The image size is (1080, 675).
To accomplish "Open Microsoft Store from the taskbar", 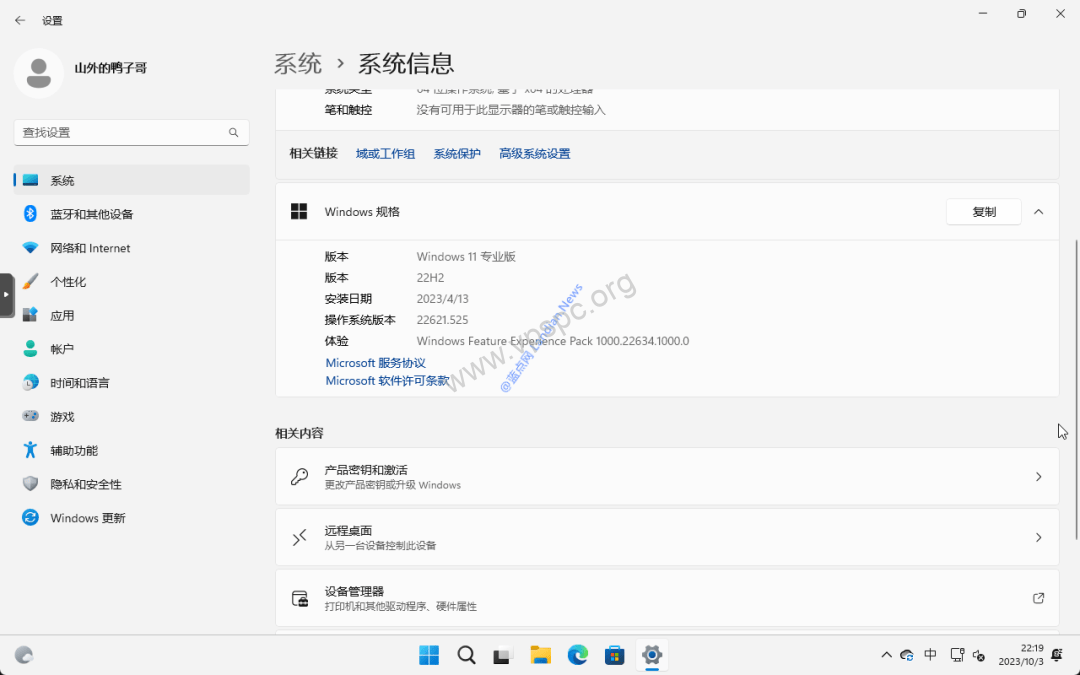I will 614,655.
